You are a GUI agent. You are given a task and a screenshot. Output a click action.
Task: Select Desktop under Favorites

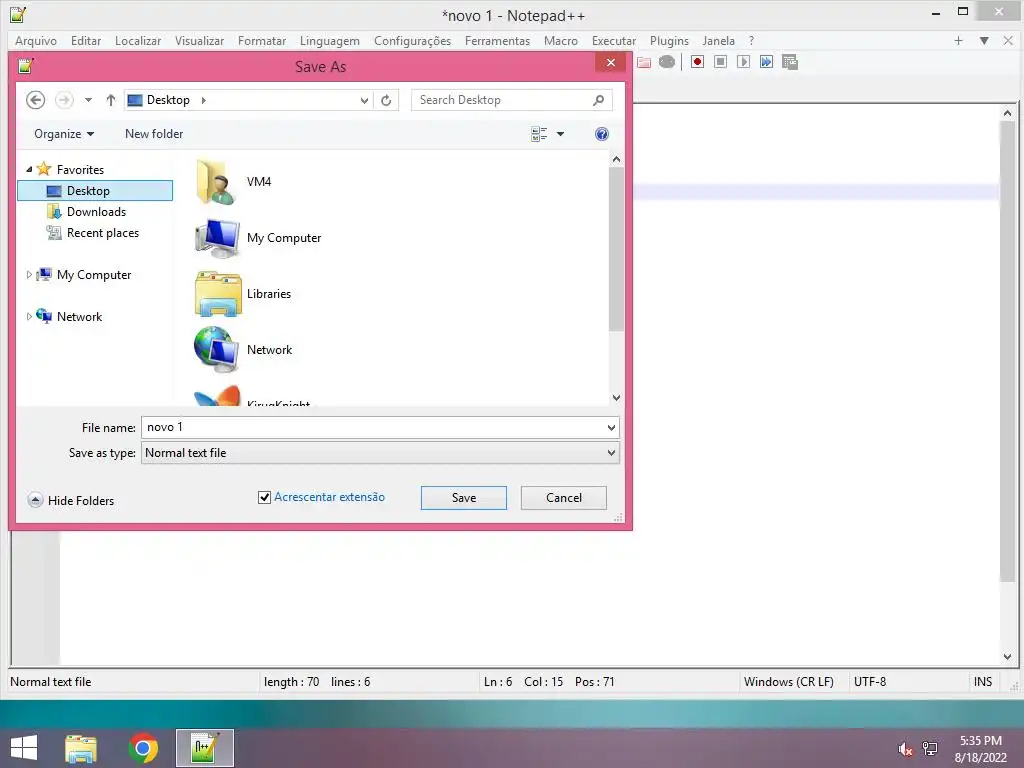point(95,191)
